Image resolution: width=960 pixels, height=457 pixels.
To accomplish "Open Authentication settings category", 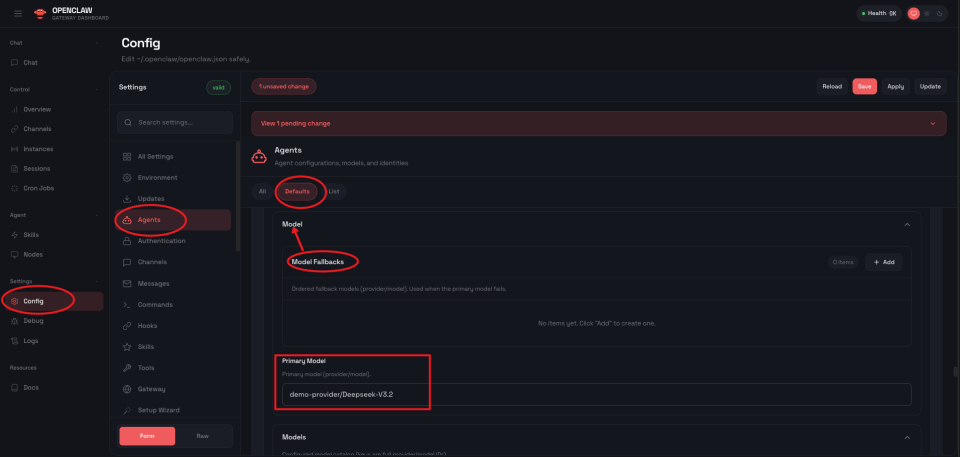I will [161, 241].
